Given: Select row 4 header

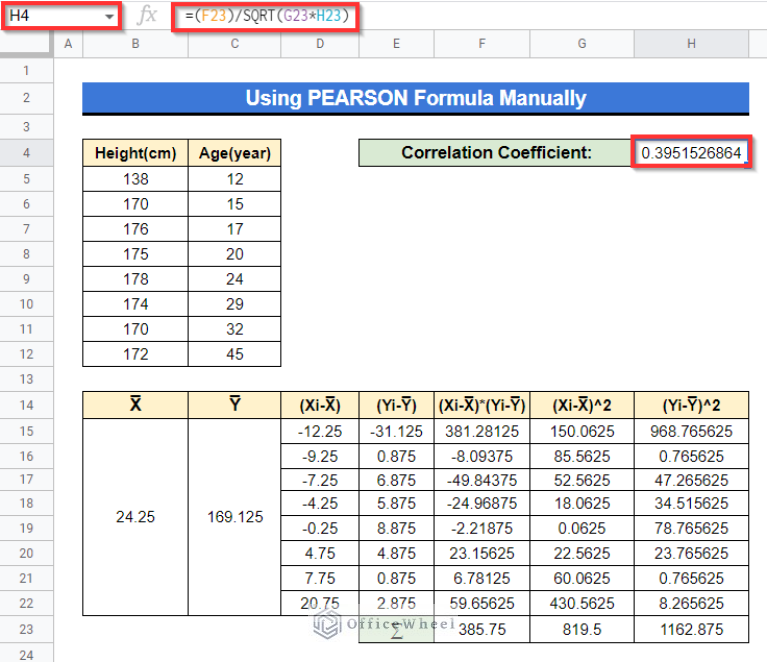Looking at the screenshot, I should tap(26, 153).
